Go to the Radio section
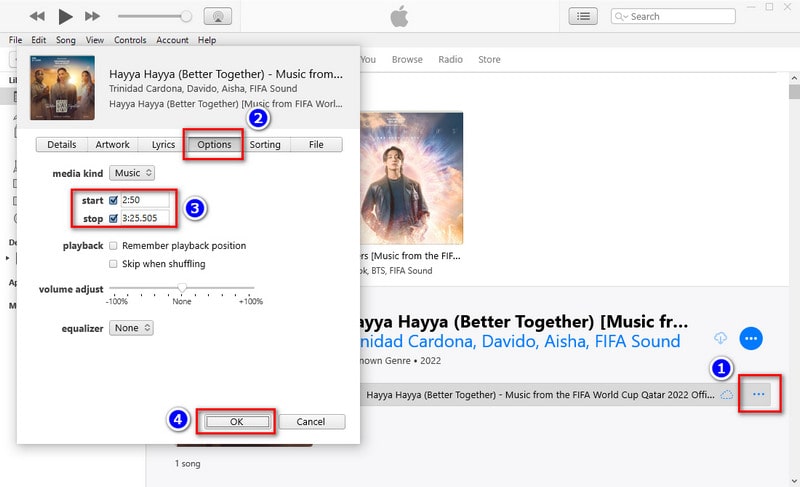 click(451, 59)
